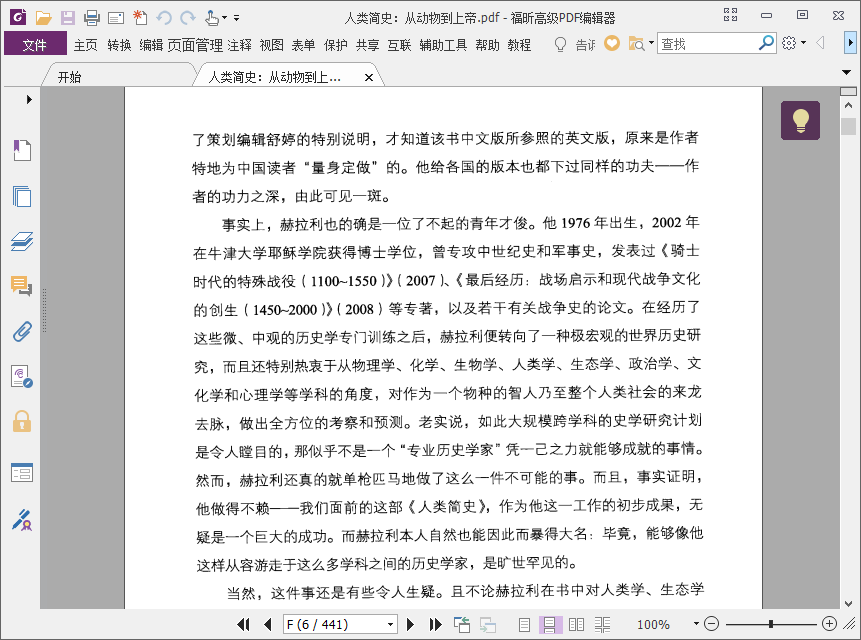
Task: Open the 页面管理 ribbon tab
Action: click(195, 44)
